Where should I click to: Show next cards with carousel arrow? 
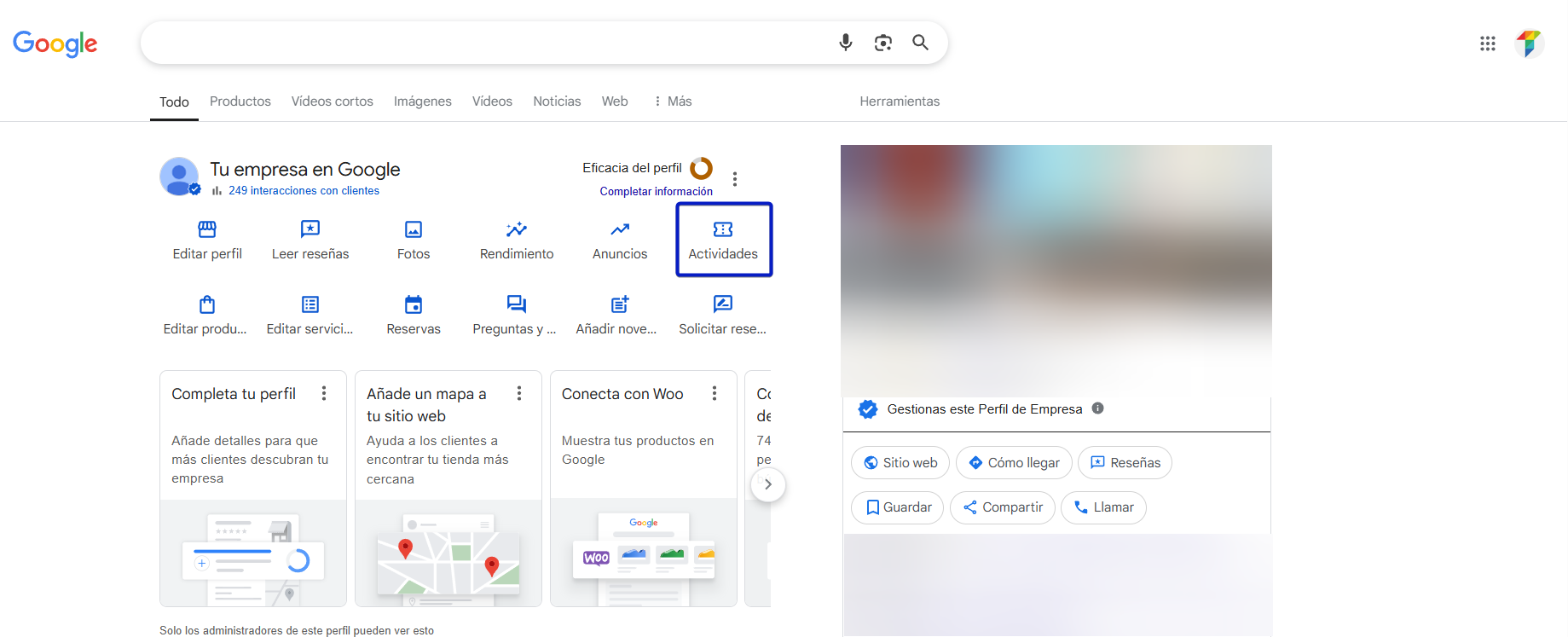click(x=768, y=484)
